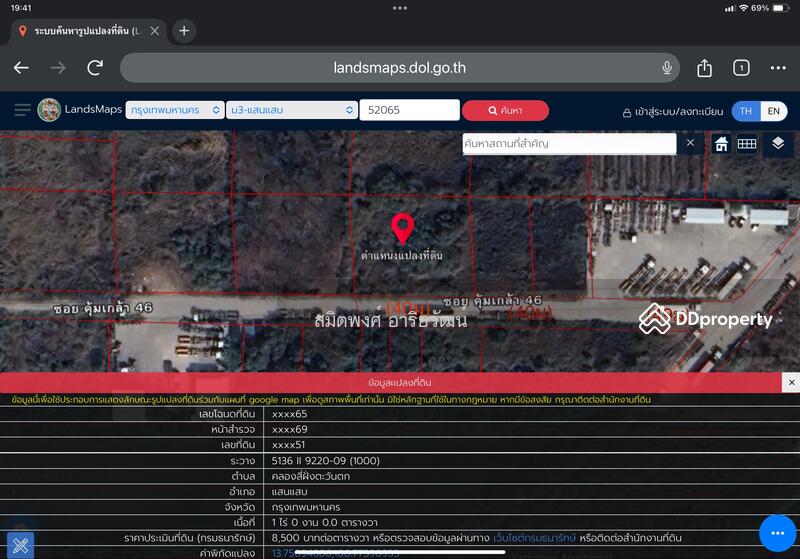Click the measurement tool icon at bottom left

point(20,545)
